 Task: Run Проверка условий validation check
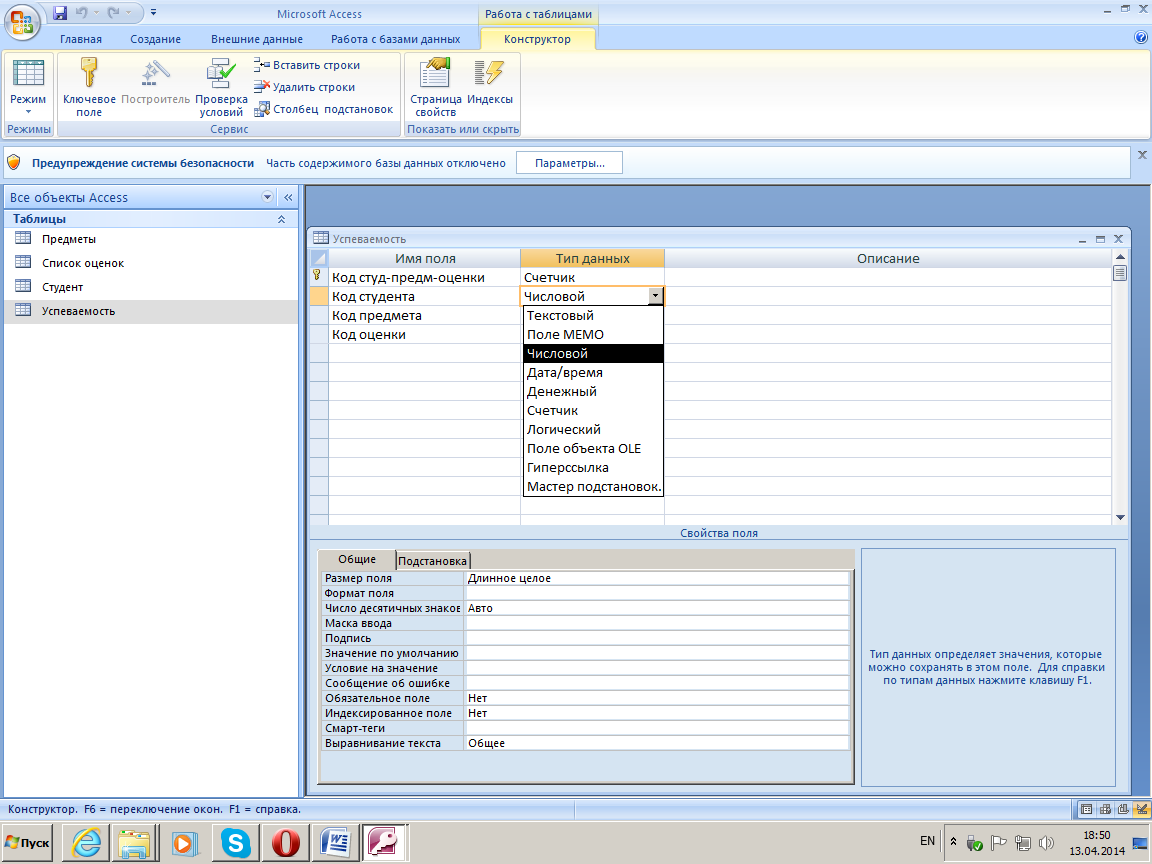[x=221, y=87]
